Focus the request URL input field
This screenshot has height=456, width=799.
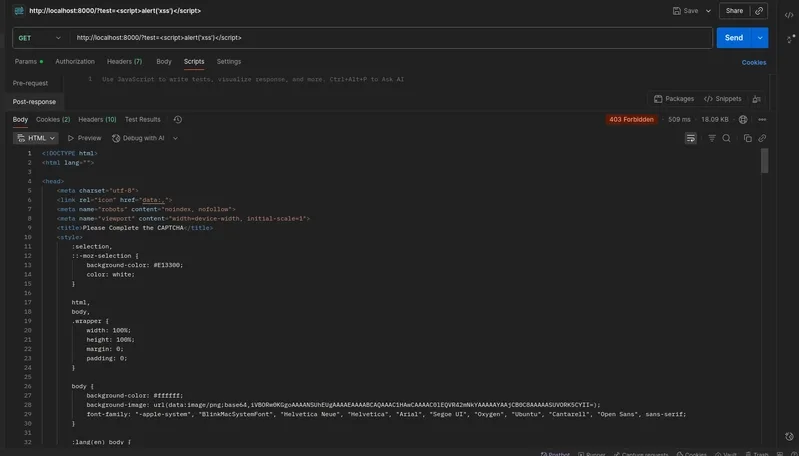point(391,38)
